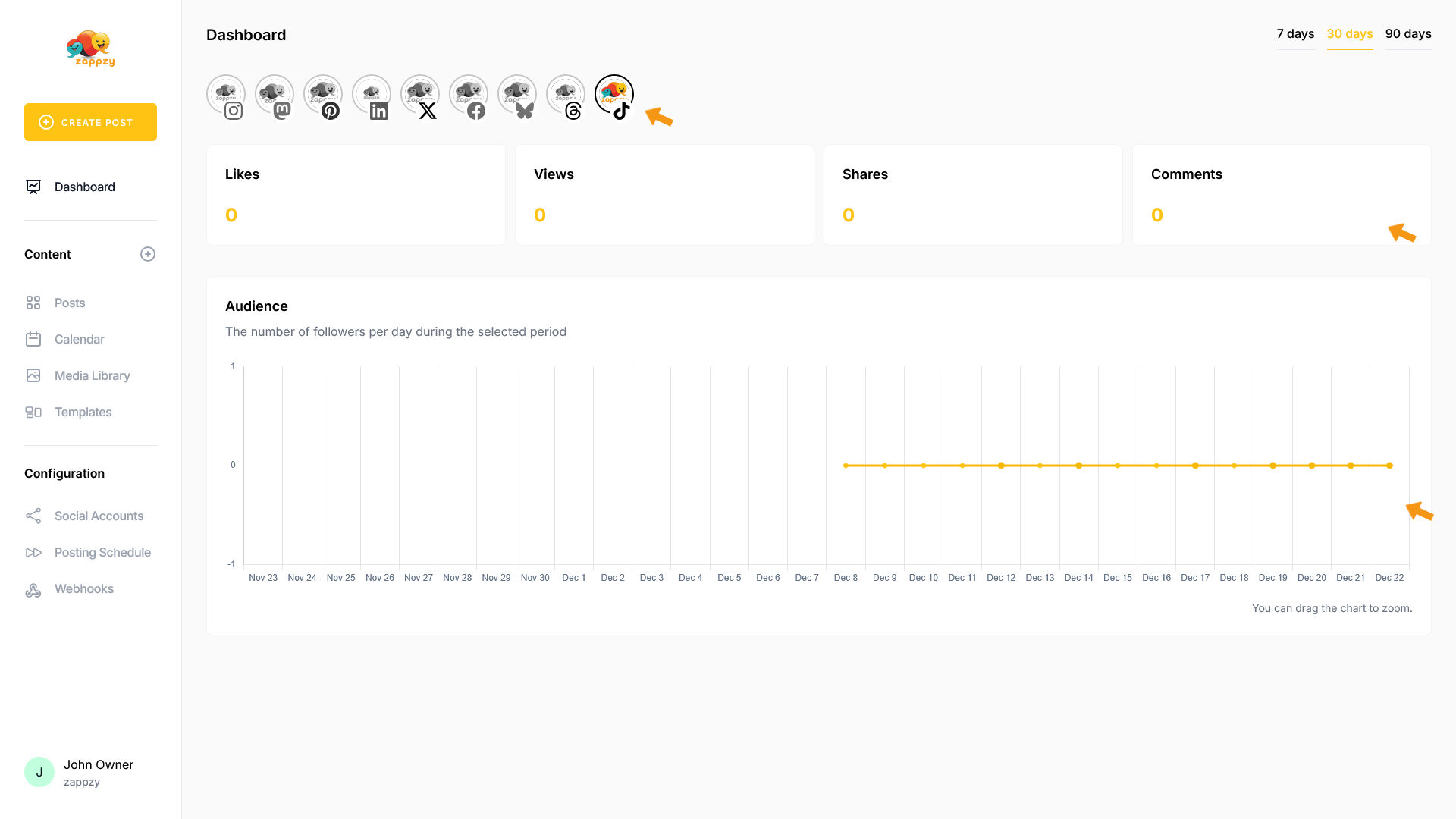Screen dimensions: 1456x819
Task: Select the X (Twitter) account avatar
Action: pos(420,95)
